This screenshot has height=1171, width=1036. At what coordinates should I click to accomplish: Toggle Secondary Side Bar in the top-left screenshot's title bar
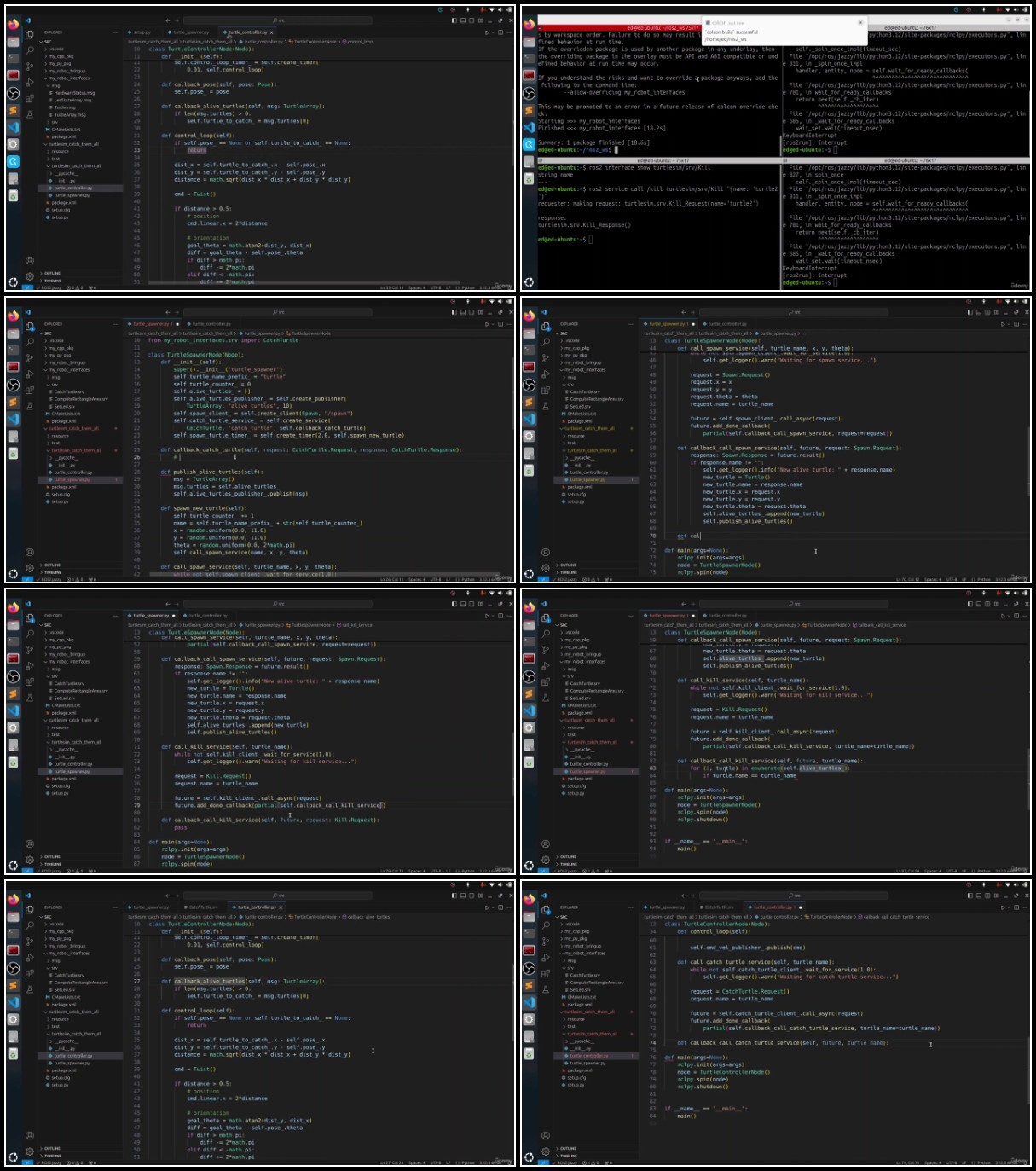[x=470, y=20]
